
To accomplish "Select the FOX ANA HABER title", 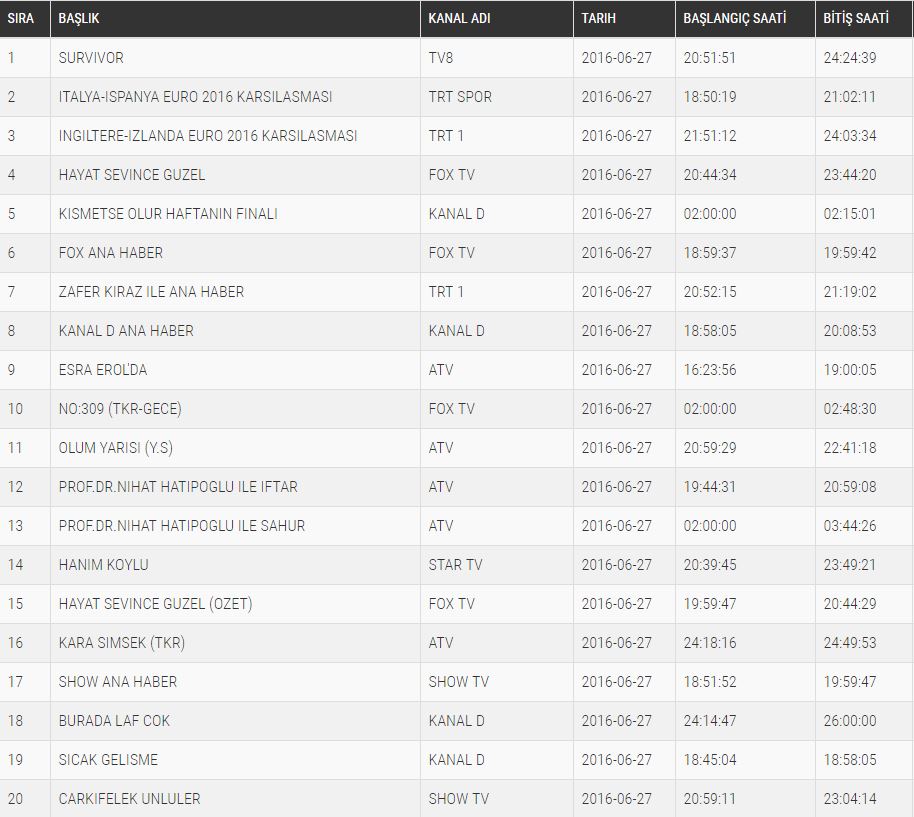I will 111,253.
